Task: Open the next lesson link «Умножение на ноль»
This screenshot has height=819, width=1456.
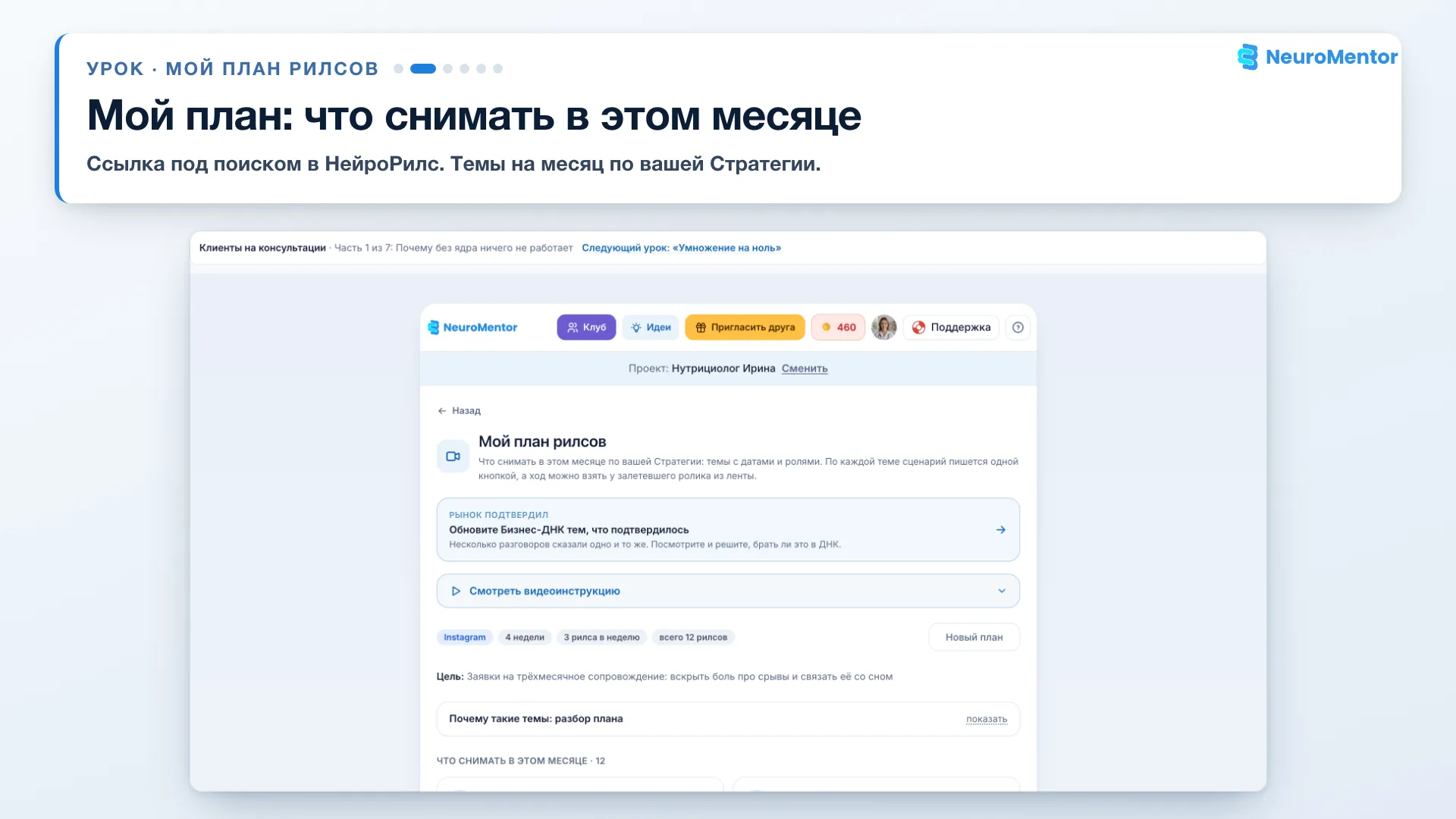Action: pos(681,248)
